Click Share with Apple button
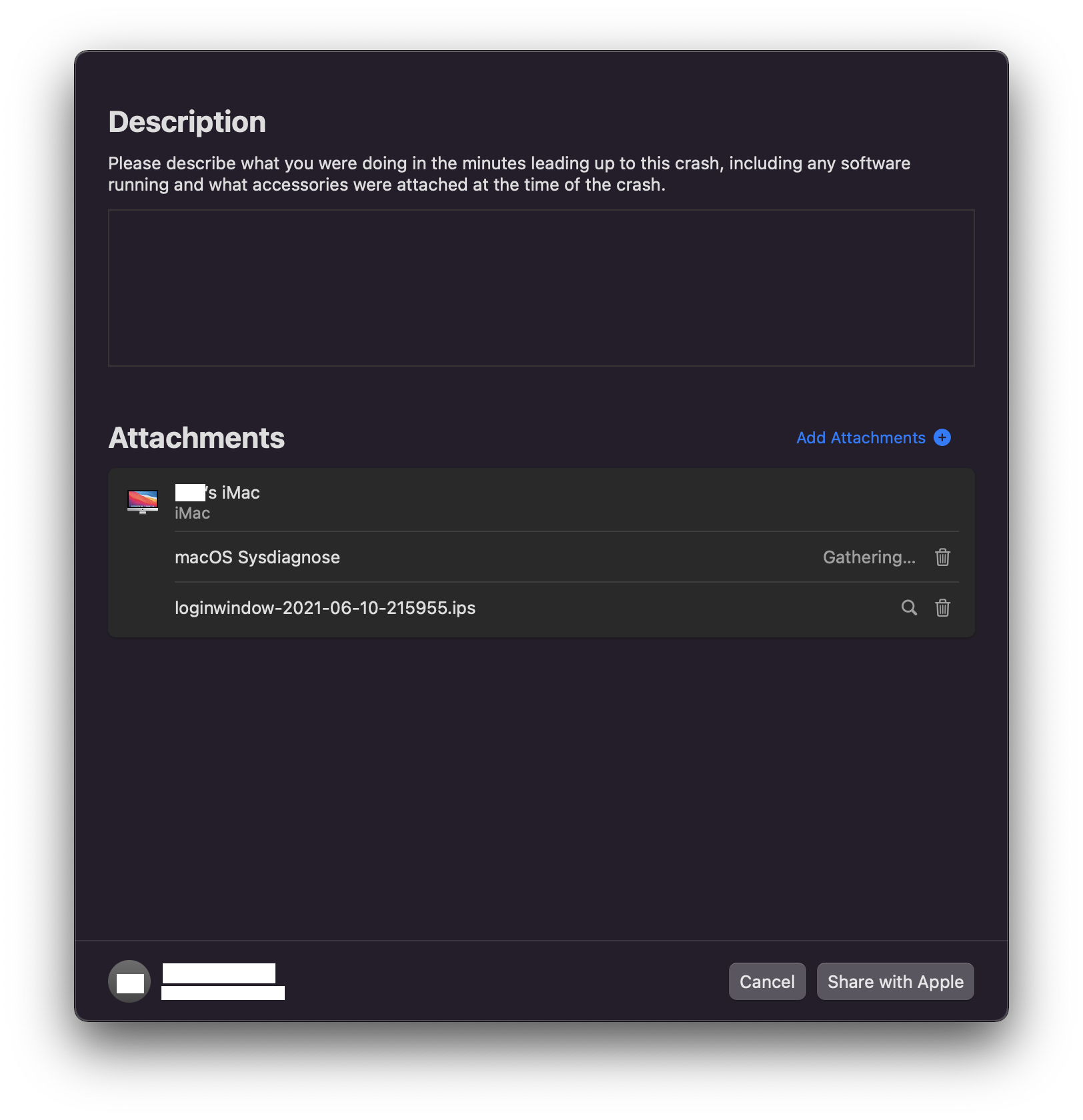The image size is (1083, 1120). (x=895, y=981)
